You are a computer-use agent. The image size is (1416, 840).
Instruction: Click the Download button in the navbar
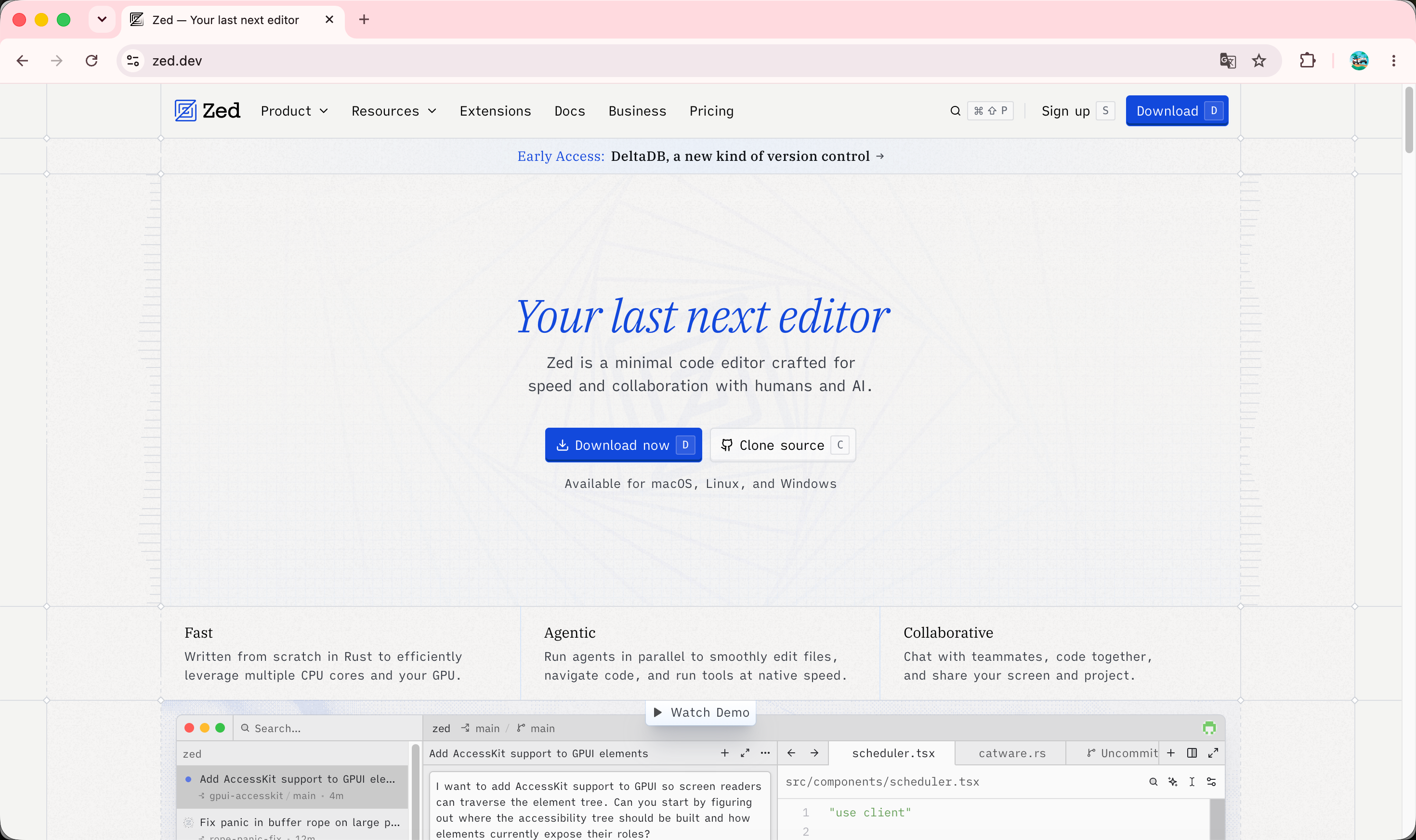click(x=1177, y=111)
